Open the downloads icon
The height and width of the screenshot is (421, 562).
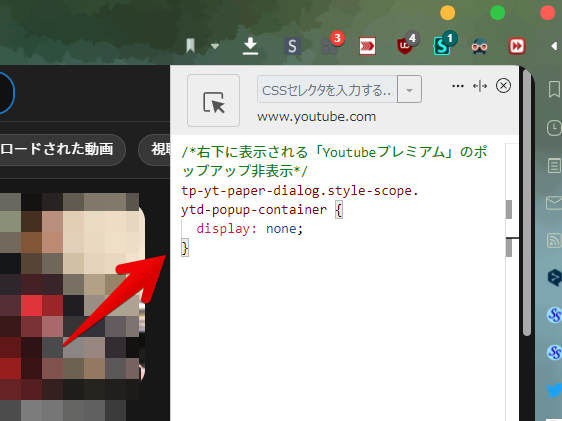coord(250,46)
